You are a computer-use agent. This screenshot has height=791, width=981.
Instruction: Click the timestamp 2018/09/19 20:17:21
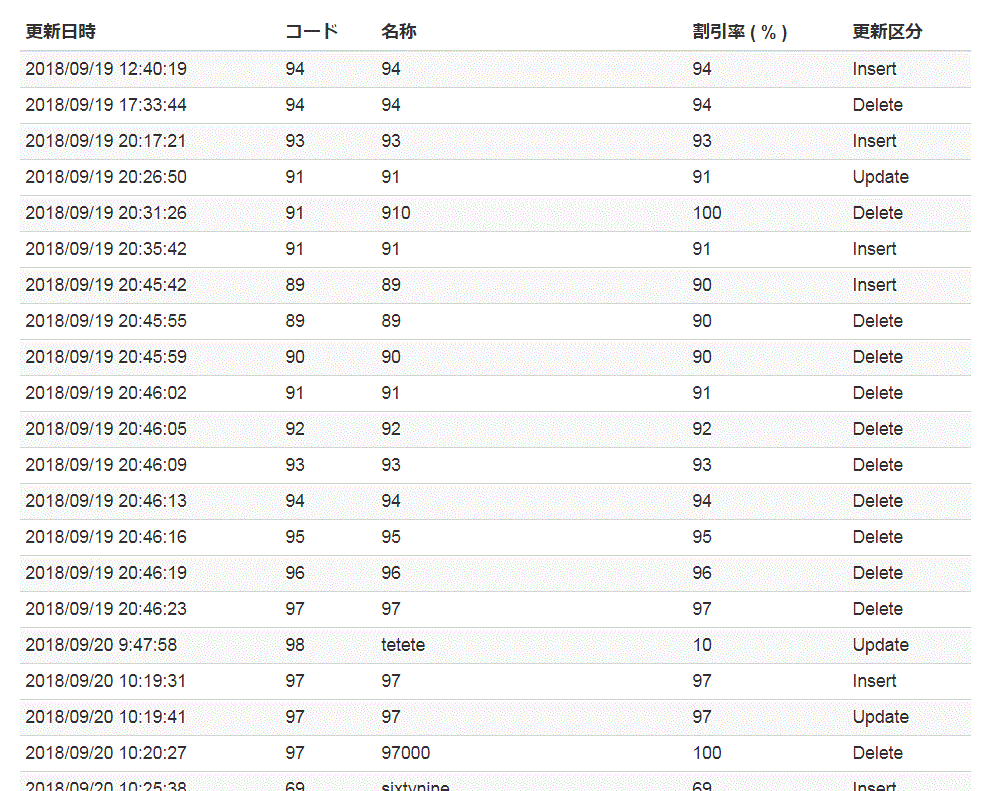pyautogui.click(x=106, y=141)
